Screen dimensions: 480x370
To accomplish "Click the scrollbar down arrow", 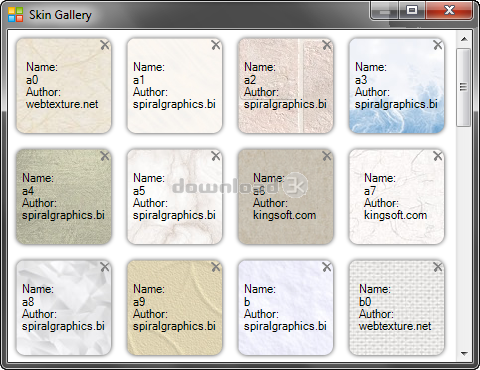I will (x=464, y=354).
